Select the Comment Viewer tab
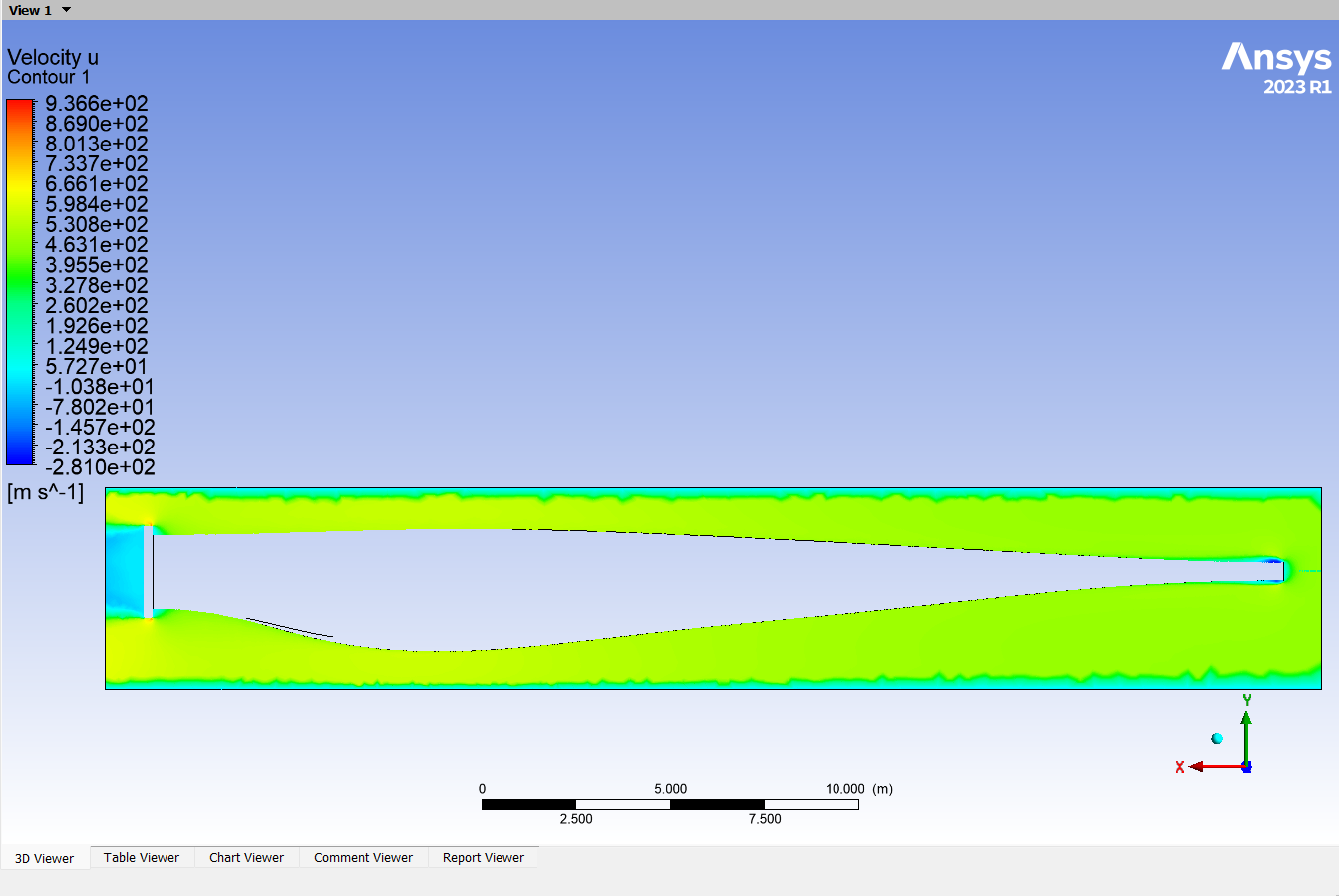The width and height of the screenshot is (1339, 896). pyautogui.click(x=363, y=857)
